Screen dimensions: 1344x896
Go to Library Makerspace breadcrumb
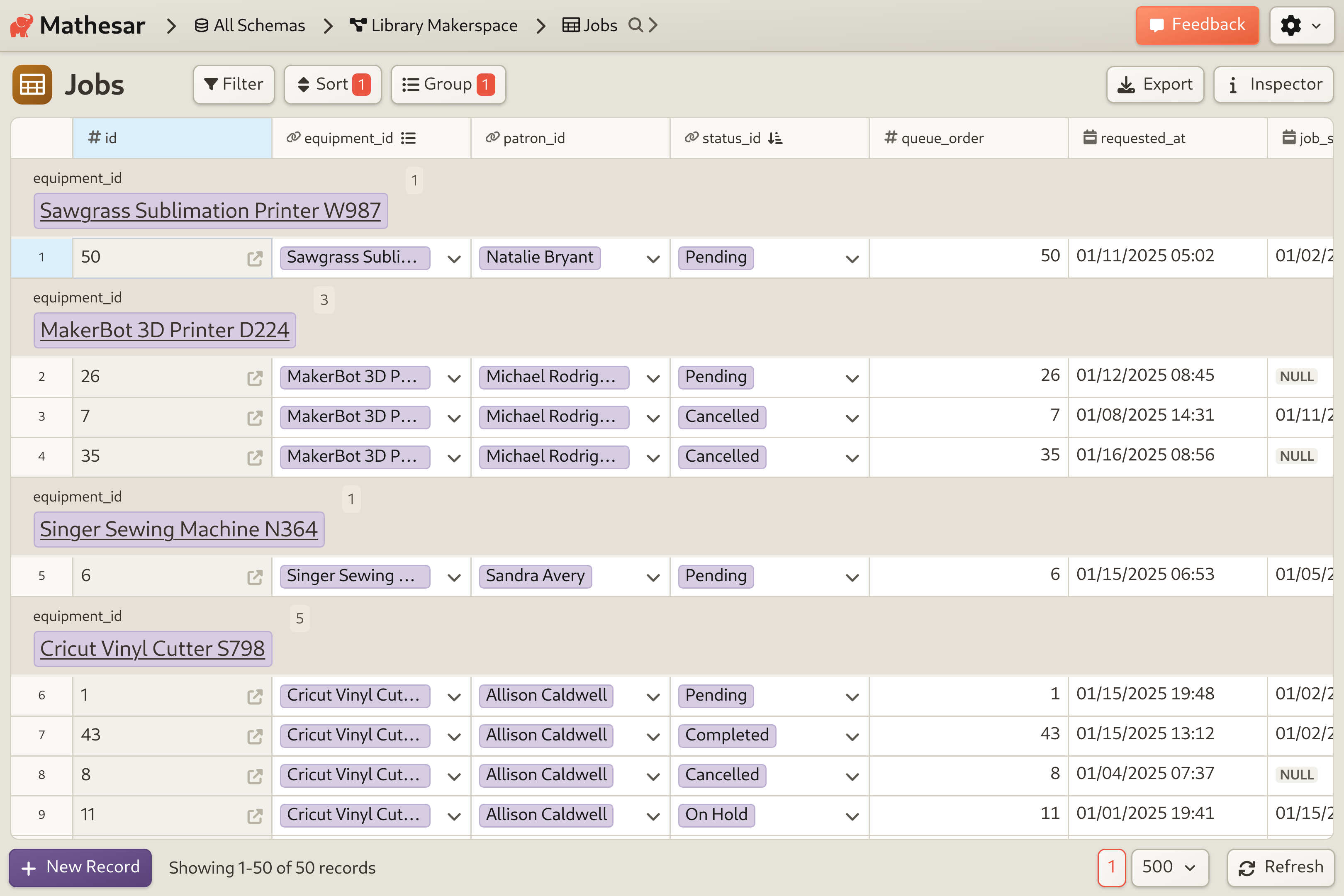point(433,26)
